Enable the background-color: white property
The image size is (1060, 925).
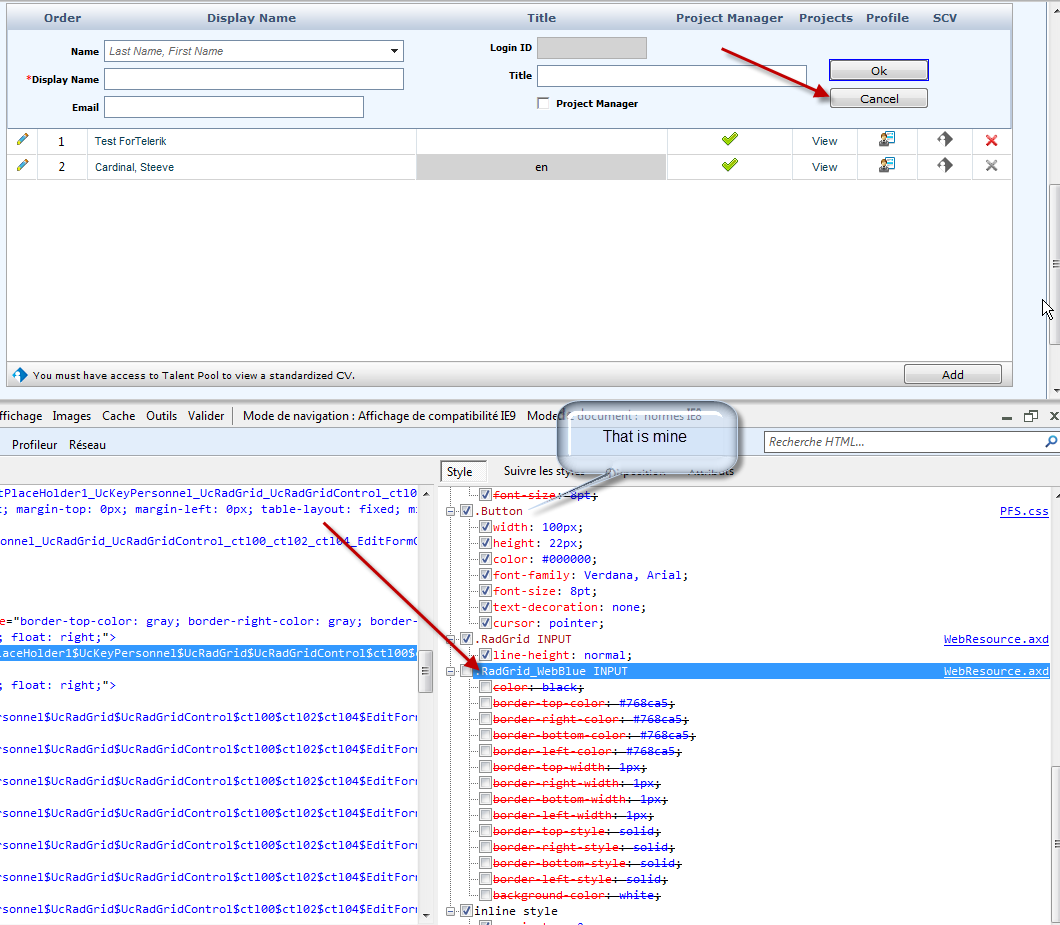(x=485, y=895)
